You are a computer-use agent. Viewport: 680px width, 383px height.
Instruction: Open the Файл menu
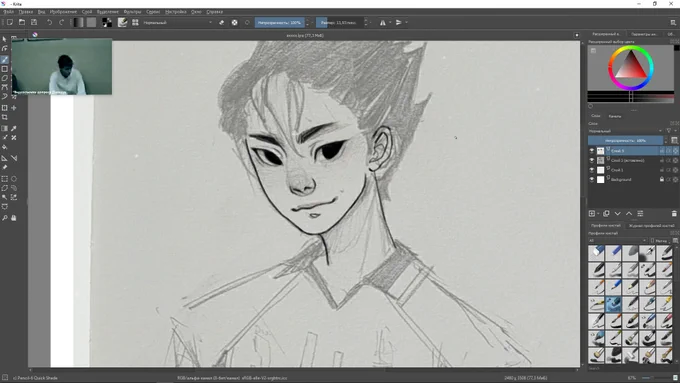coord(8,12)
